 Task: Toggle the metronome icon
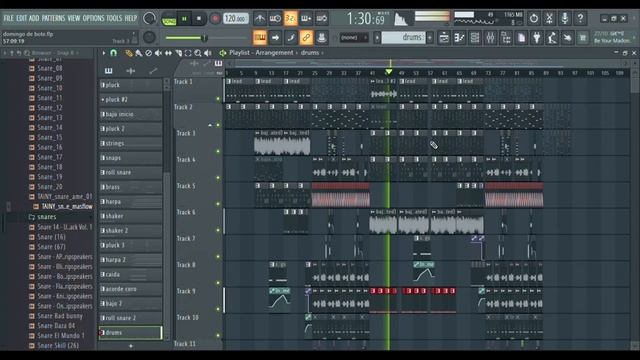(x=260, y=18)
